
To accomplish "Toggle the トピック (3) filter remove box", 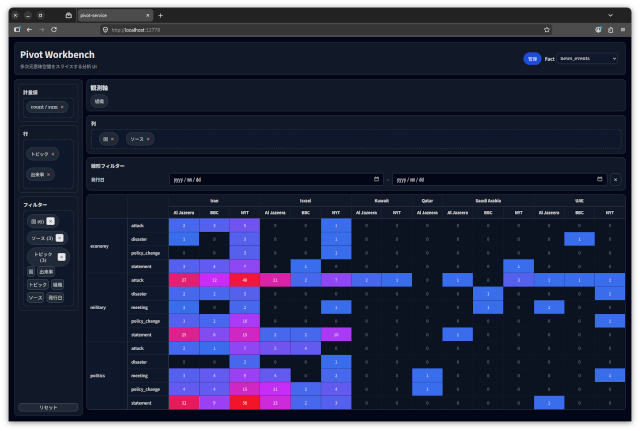I will click(x=59, y=256).
